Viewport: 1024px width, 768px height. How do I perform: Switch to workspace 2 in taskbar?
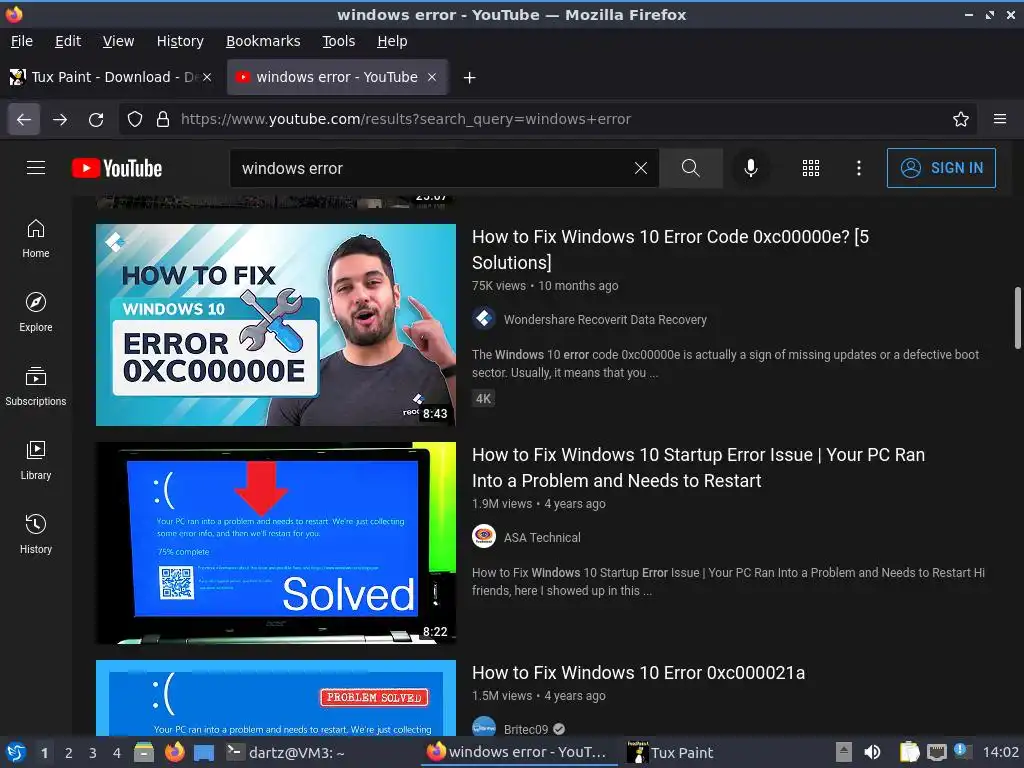tap(69, 753)
